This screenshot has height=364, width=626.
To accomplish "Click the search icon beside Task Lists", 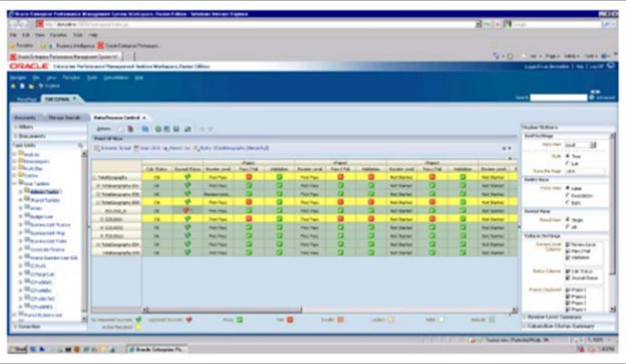I will click(81, 146).
